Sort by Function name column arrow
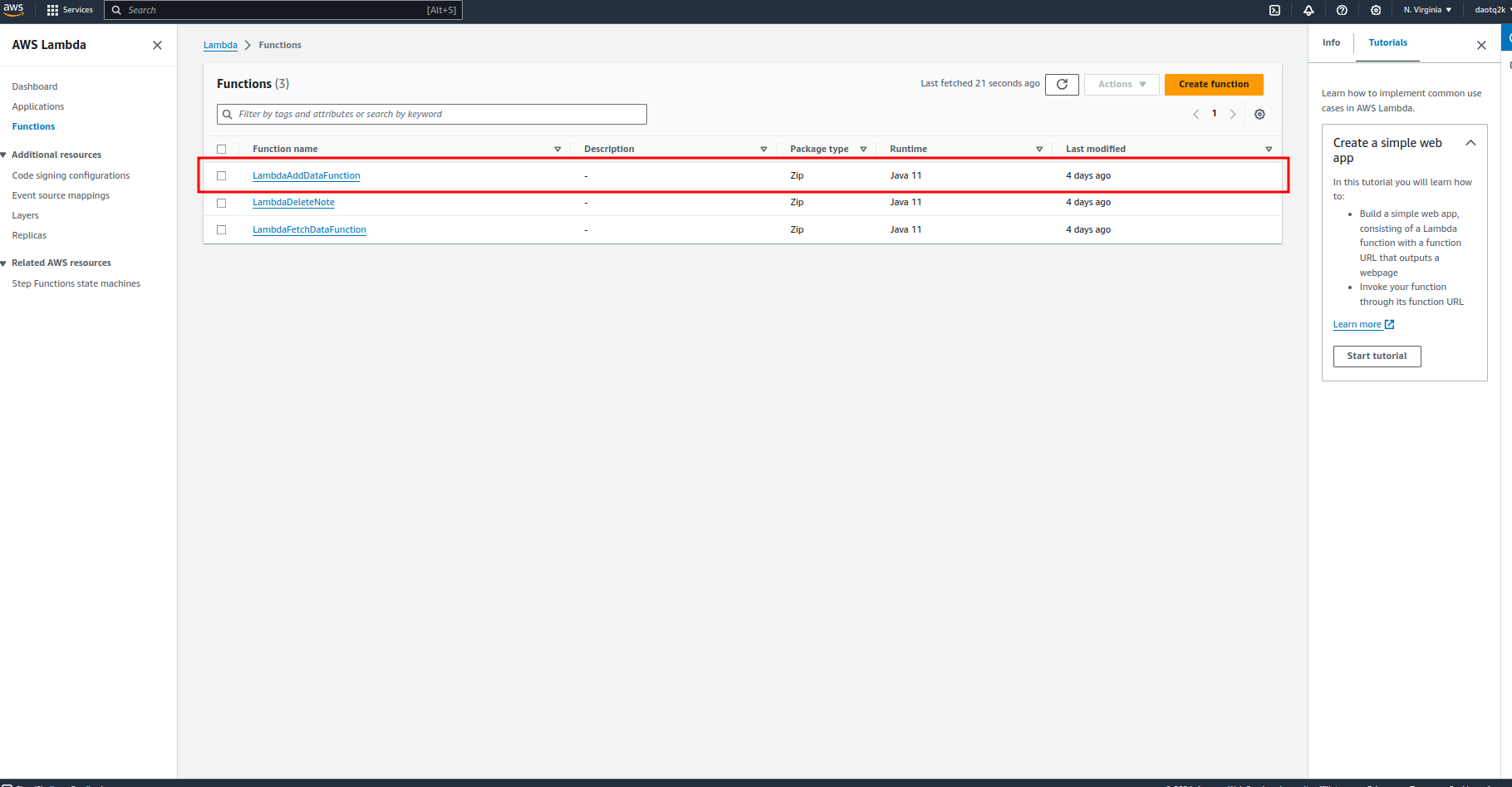1512x787 pixels. 557,149
